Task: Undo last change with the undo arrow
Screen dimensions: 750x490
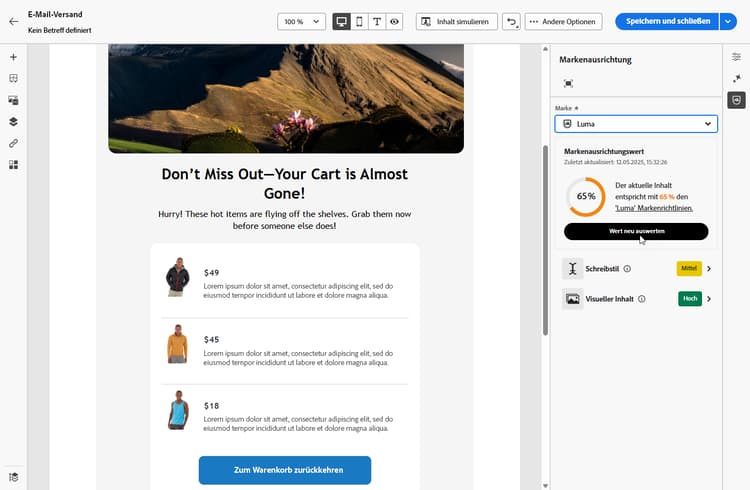Action: click(x=511, y=22)
